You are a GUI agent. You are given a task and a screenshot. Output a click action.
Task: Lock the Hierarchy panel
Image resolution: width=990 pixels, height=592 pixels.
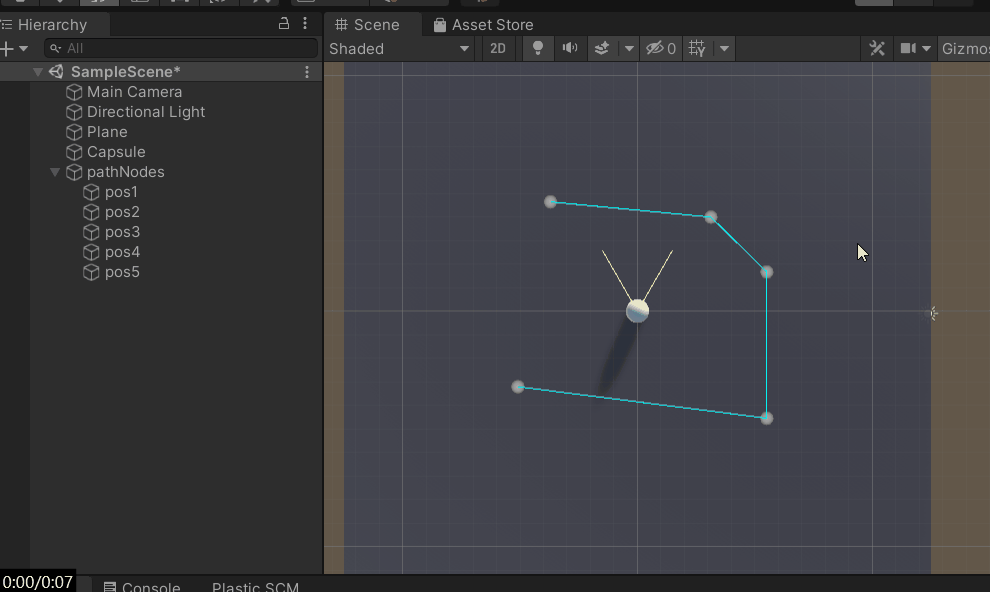(x=284, y=24)
